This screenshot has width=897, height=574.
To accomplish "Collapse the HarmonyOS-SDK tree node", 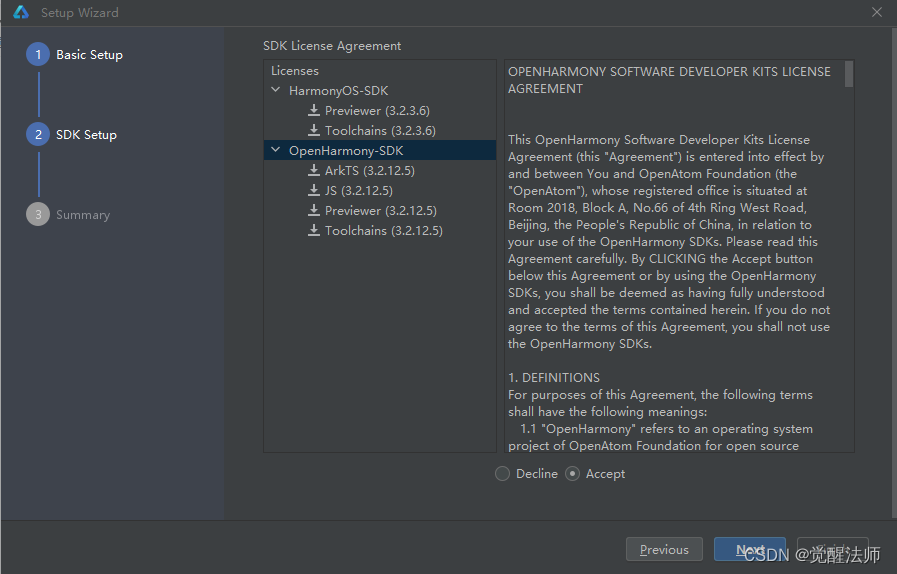I will [x=276, y=90].
